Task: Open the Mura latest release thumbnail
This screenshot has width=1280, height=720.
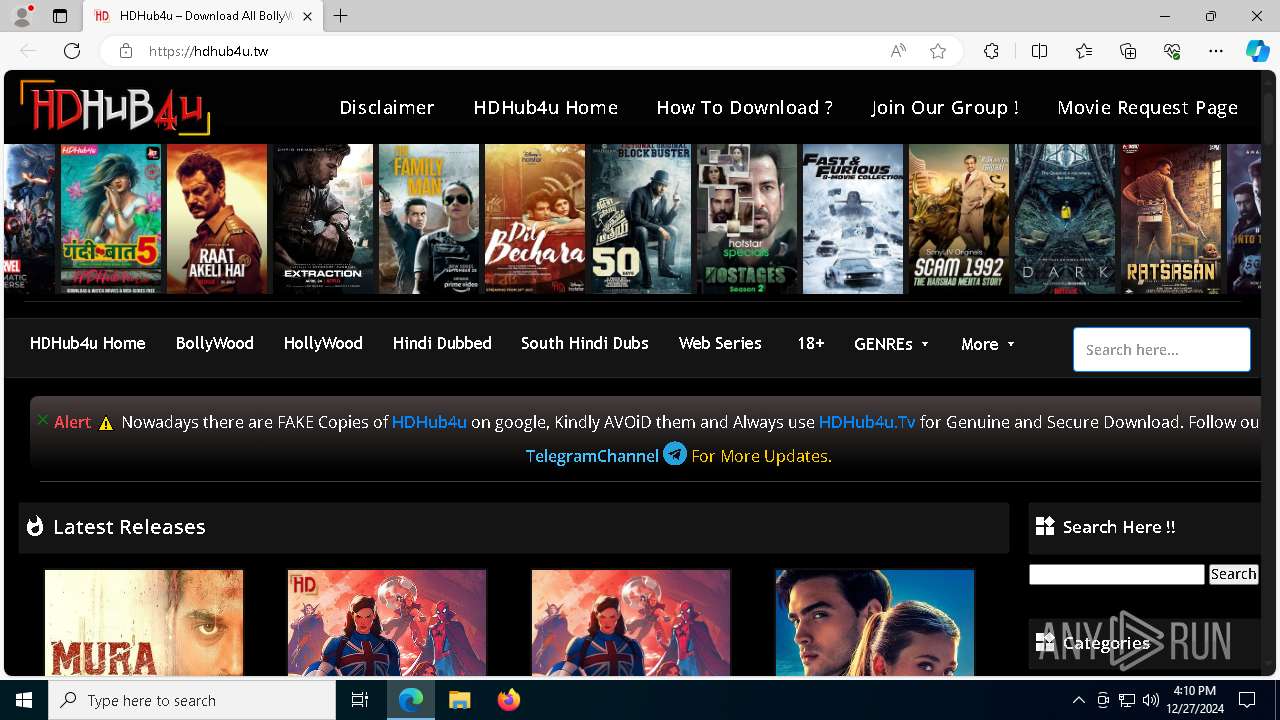Action: [144, 622]
